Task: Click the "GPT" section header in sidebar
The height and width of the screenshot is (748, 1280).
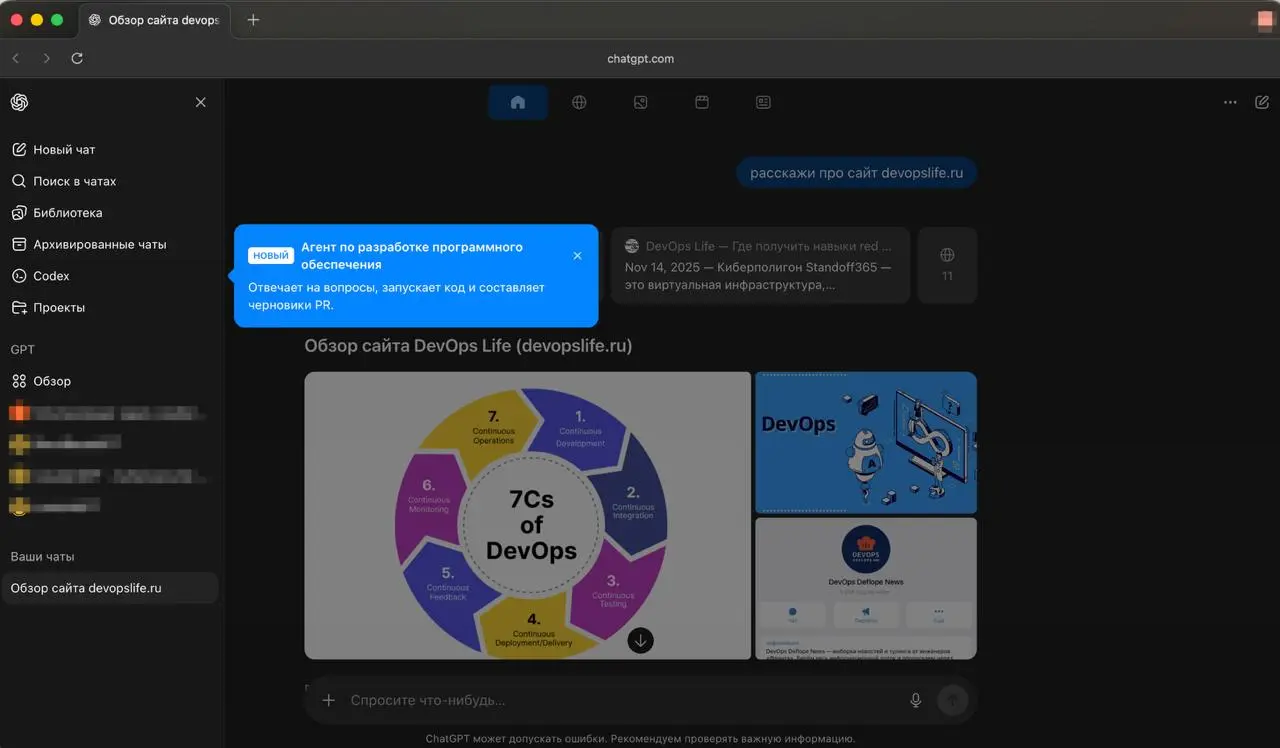Action: pyautogui.click(x=22, y=349)
